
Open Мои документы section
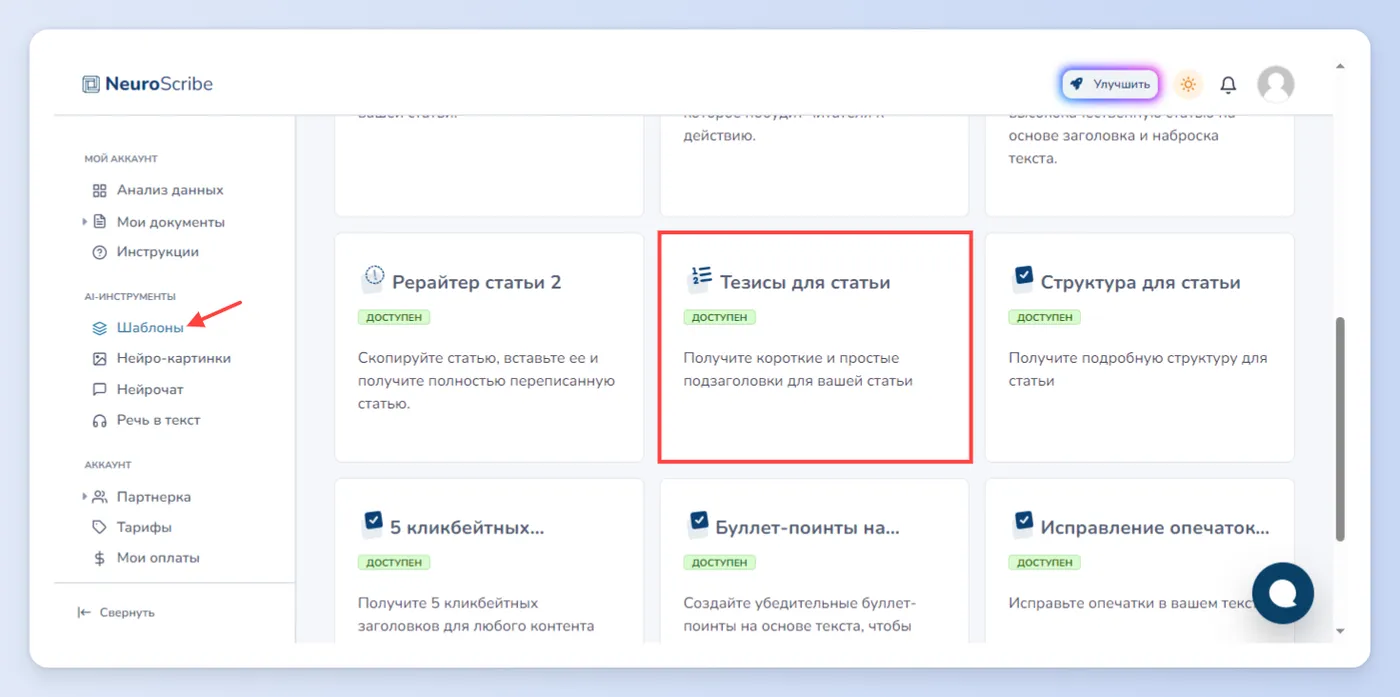170,222
